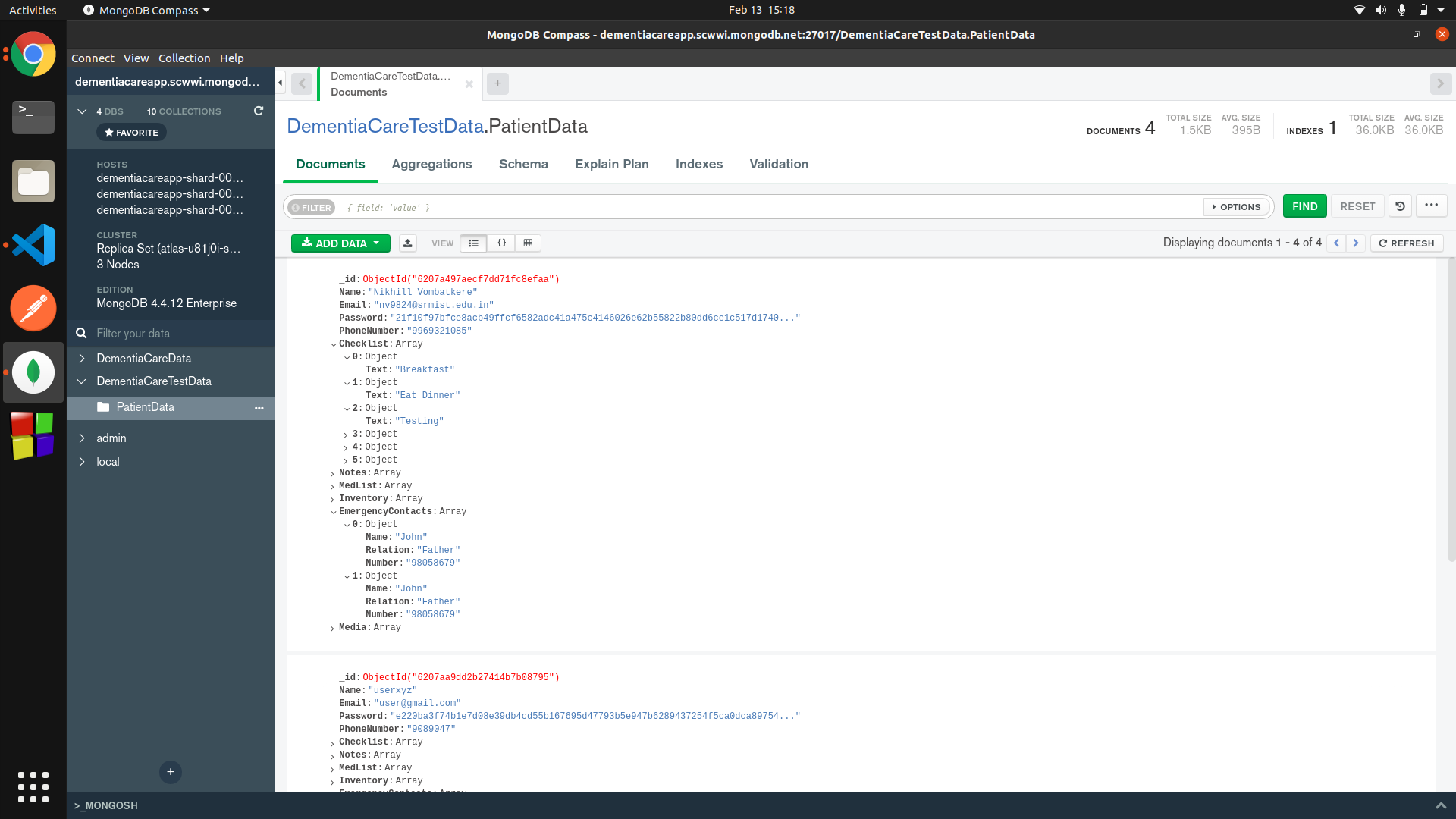Screen dimensions: 1456x819
Task: Click the create database plus icon
Action: [x=170, y=771]
